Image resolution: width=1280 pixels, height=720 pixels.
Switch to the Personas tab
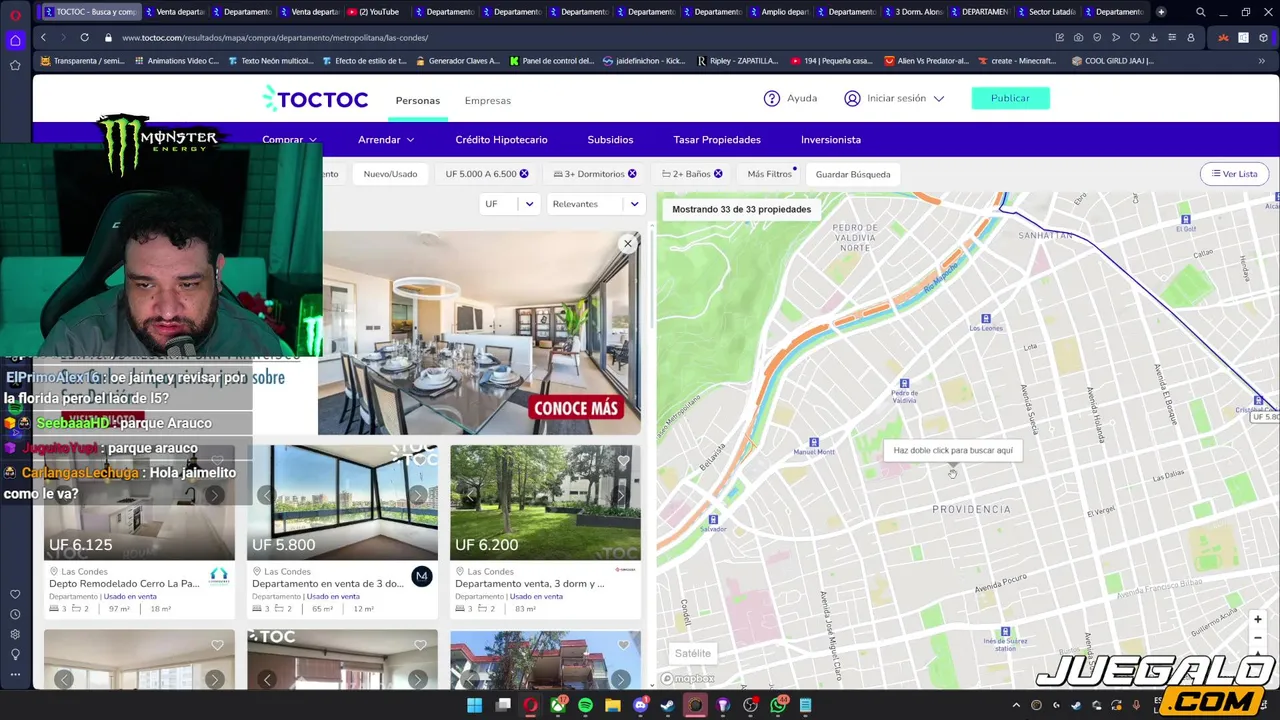click(x=418, y=100)
